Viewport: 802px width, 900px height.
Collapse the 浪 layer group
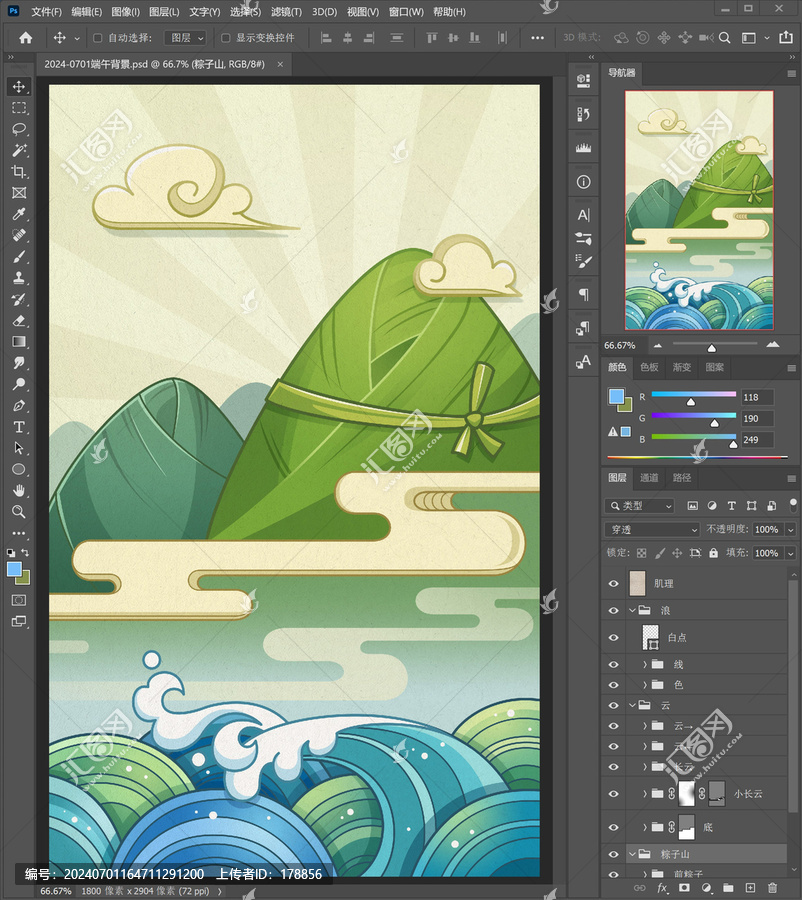(632, 611)
